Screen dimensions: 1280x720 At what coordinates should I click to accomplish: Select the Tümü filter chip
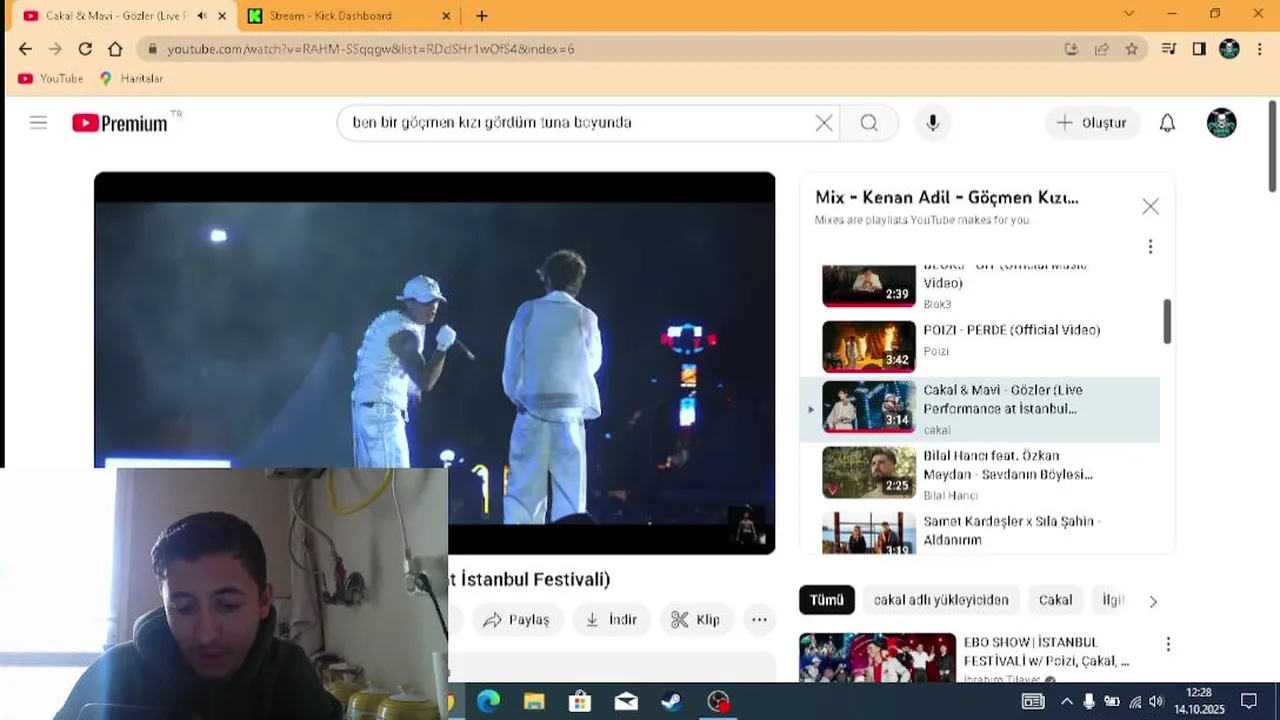click(x=827, y=600)
